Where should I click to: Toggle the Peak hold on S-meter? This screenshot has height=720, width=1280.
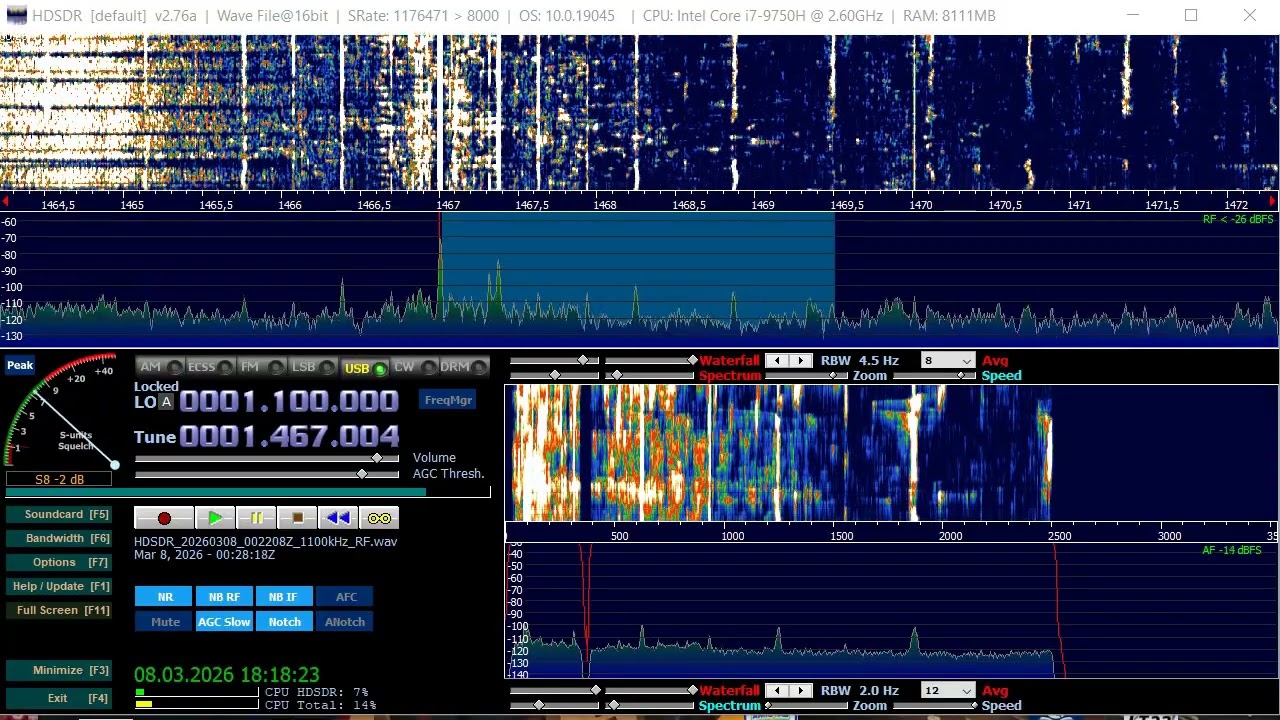tap(20, 365)
